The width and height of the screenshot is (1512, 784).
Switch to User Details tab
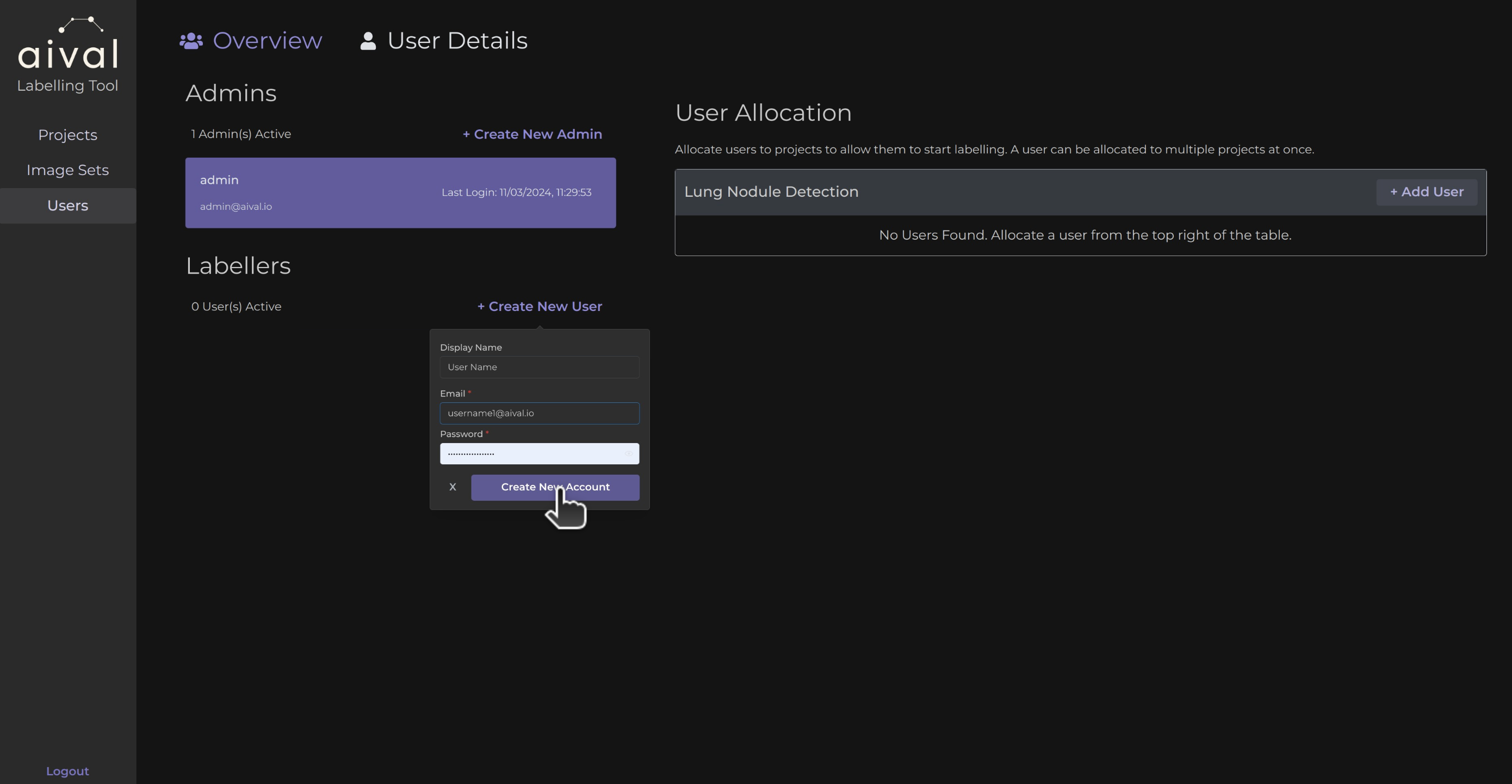(x=444, y=40)
